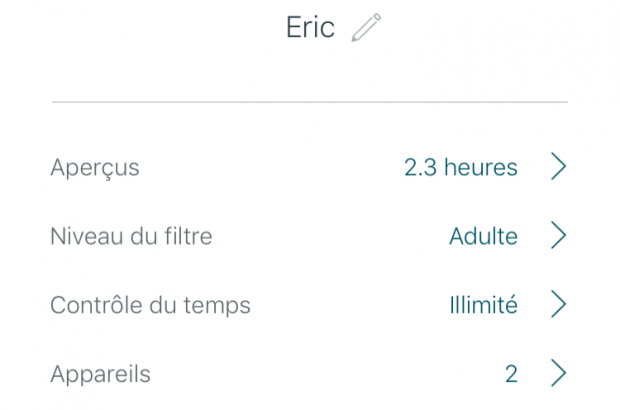Open the filter level chevron next to Adulte
The image size is (620, 410).
[x=558, y=236]
